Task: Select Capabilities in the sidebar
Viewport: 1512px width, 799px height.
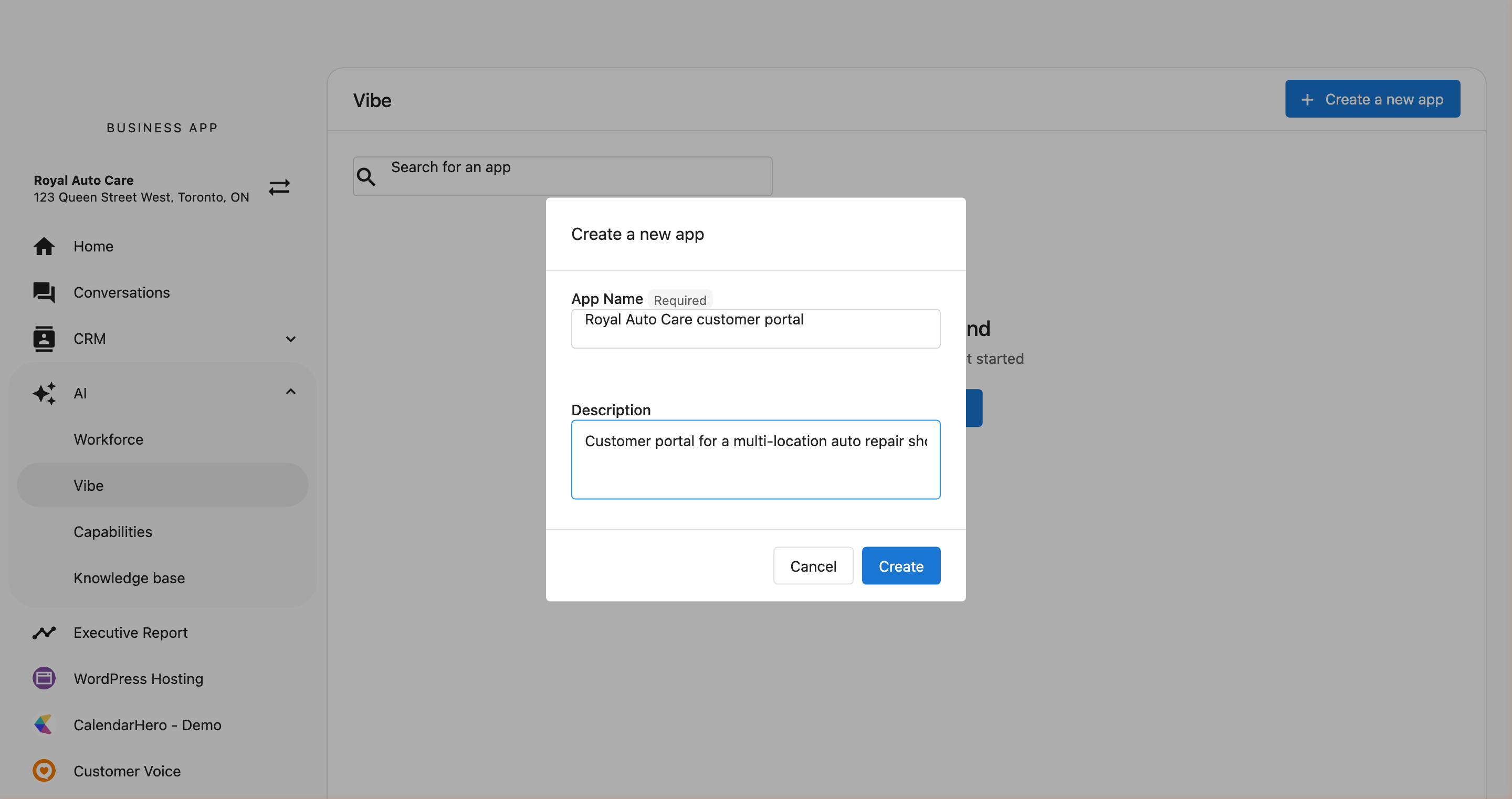Action: (x=113, y=532)
